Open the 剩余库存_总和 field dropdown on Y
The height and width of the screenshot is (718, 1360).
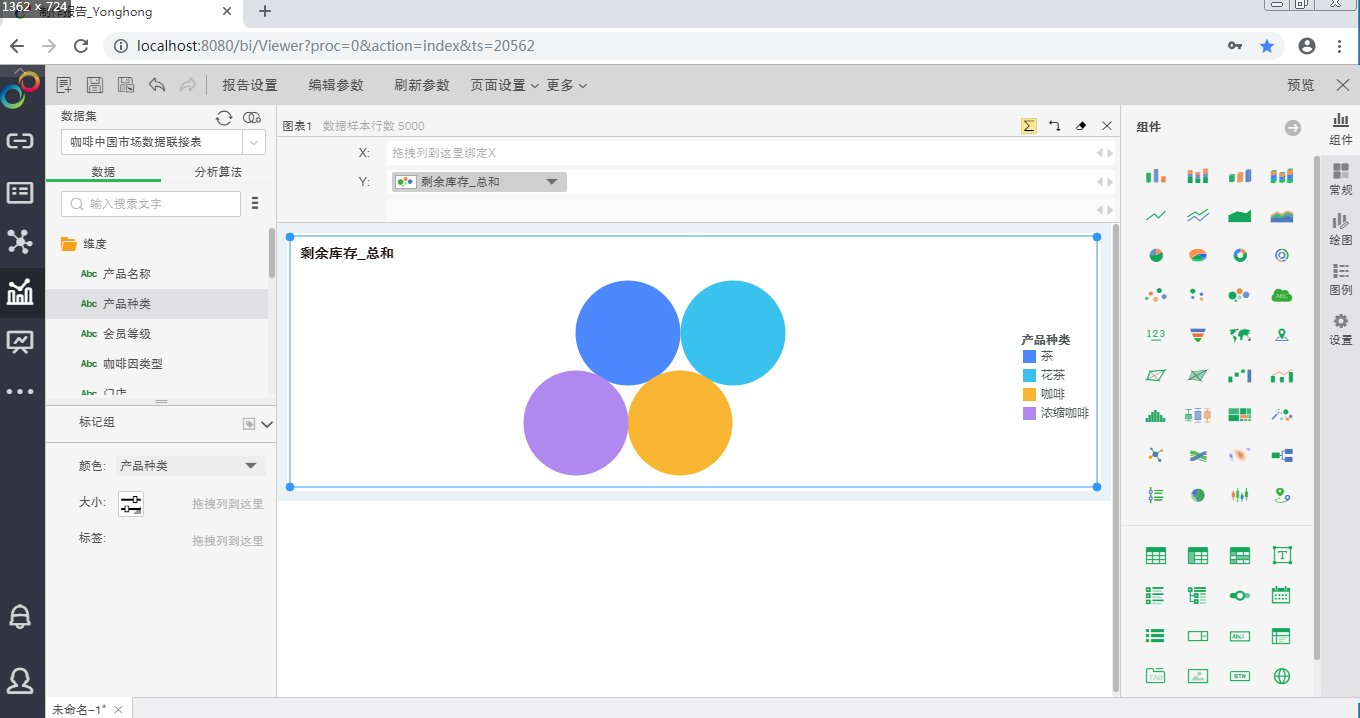point(553,181)
